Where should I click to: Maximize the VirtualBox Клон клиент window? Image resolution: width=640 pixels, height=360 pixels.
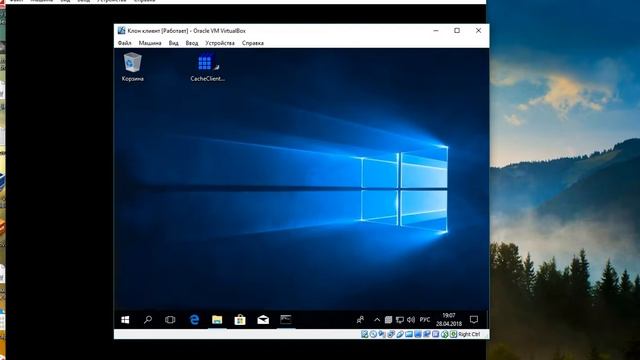point(457,31)
